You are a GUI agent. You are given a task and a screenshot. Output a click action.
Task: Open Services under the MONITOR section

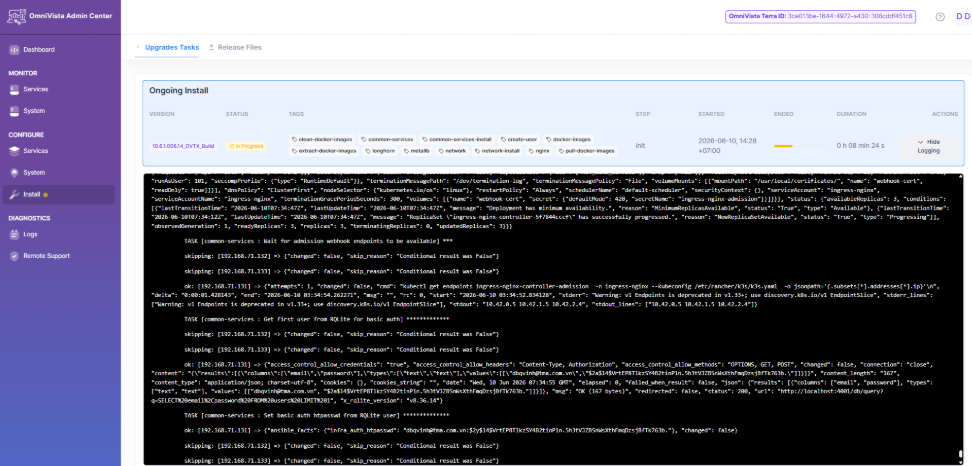58,89
